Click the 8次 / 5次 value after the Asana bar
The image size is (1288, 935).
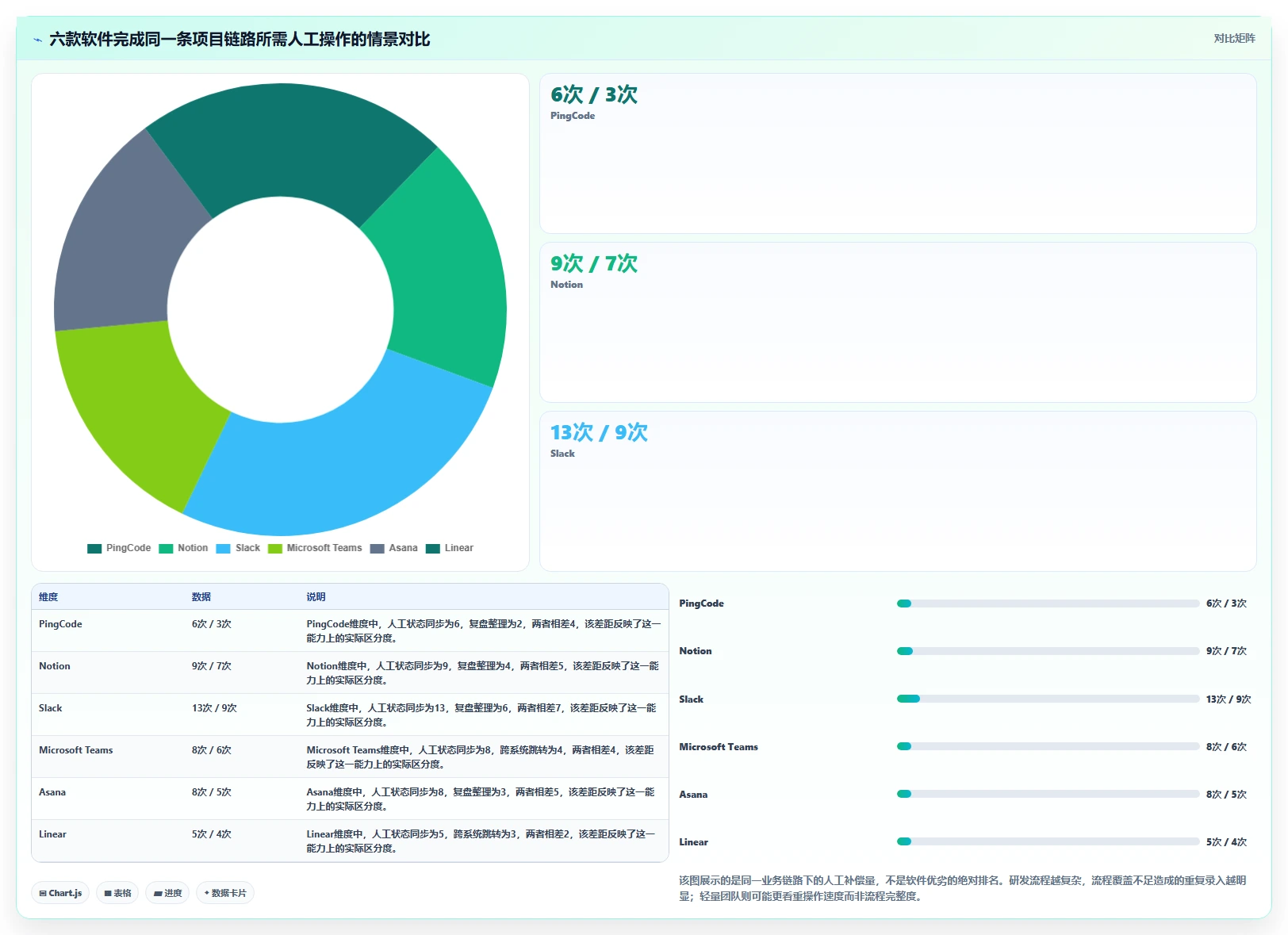[x=1226, y=795]
